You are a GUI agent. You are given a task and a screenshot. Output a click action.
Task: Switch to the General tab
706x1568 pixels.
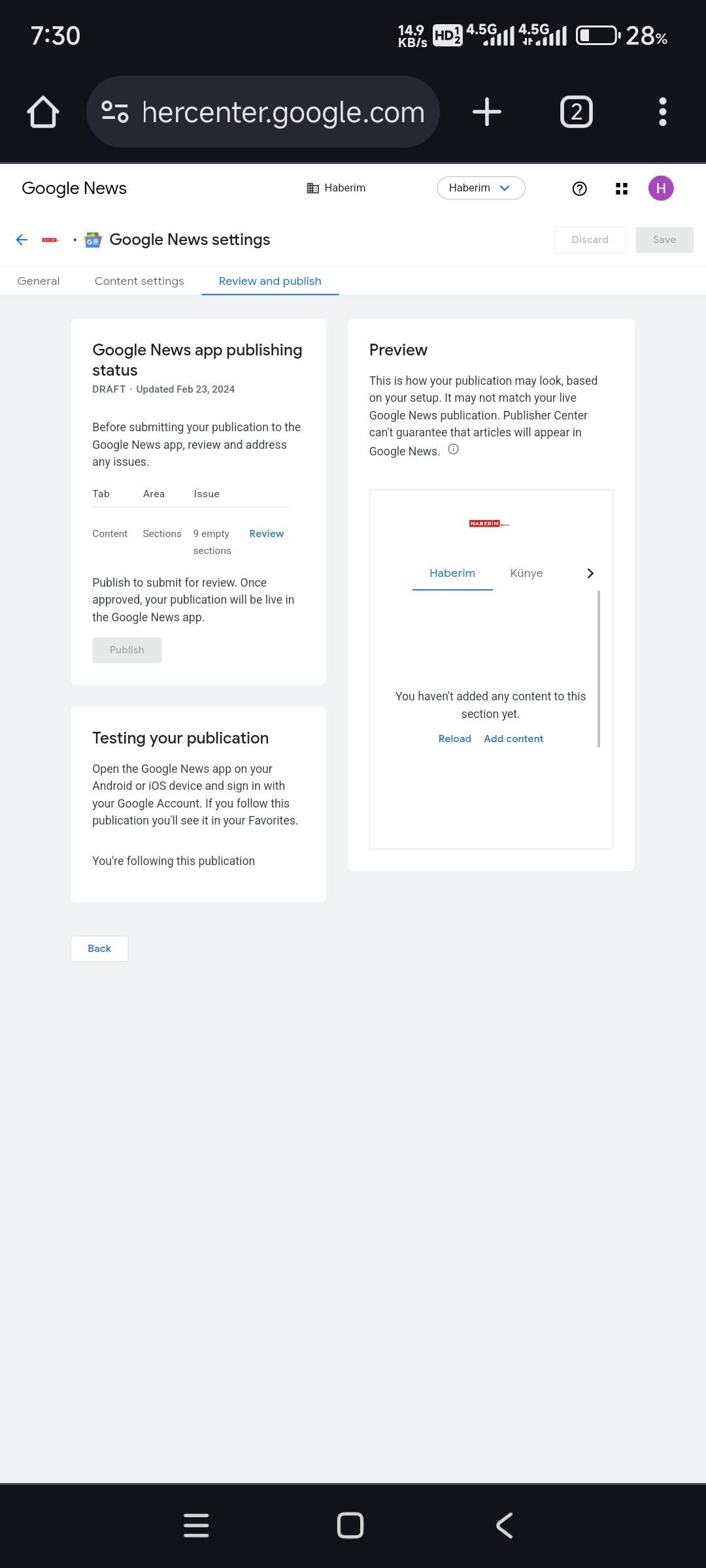coord(39,281)
